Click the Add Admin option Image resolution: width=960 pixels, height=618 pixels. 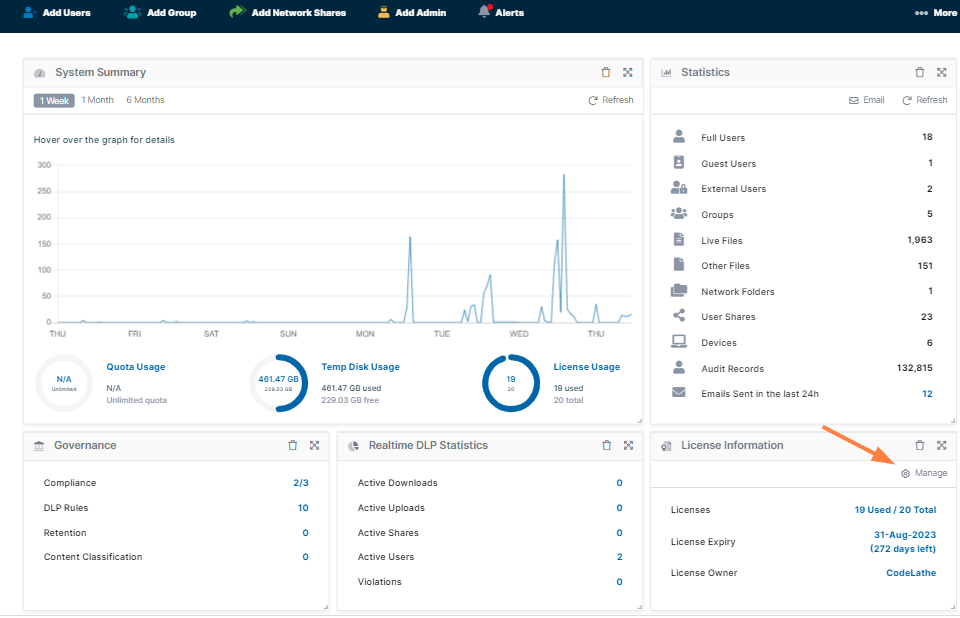tap(412, 13)
